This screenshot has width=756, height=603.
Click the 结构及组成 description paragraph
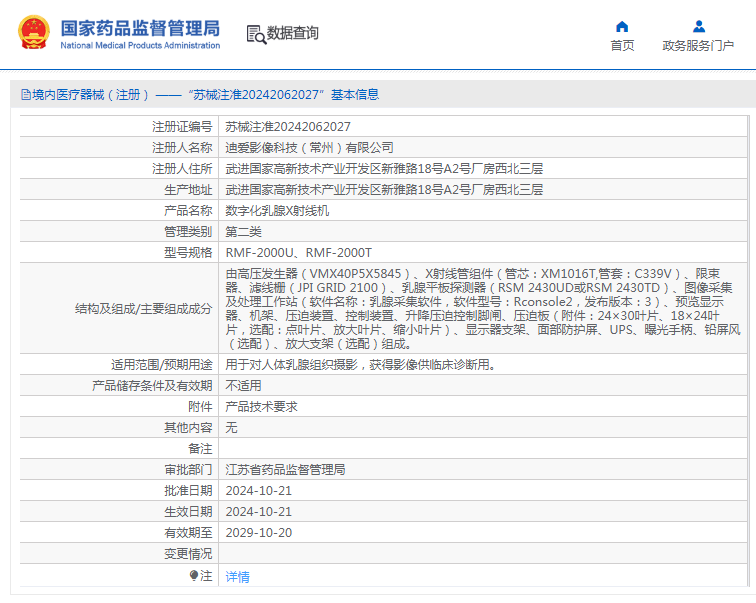[x=483, y=308]
